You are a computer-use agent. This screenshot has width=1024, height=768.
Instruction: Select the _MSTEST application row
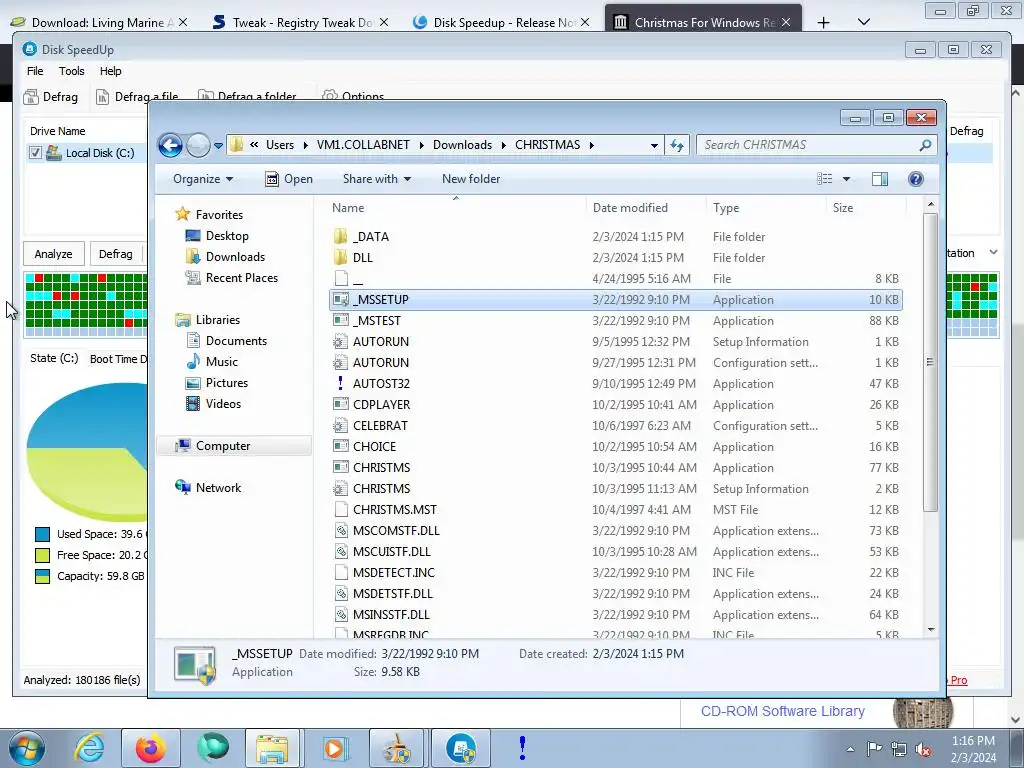pos(616,321)
